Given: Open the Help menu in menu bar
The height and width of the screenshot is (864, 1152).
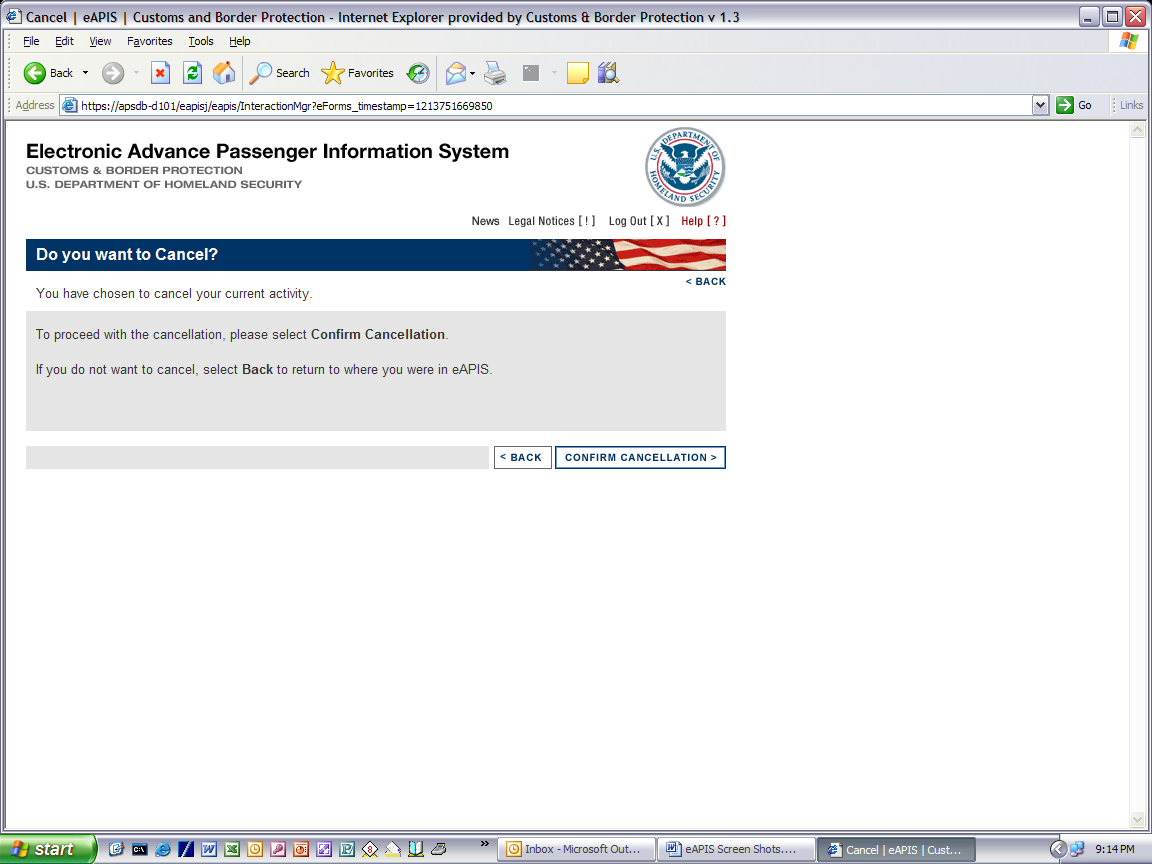Looking at the screenshot, I should (240, 41).
